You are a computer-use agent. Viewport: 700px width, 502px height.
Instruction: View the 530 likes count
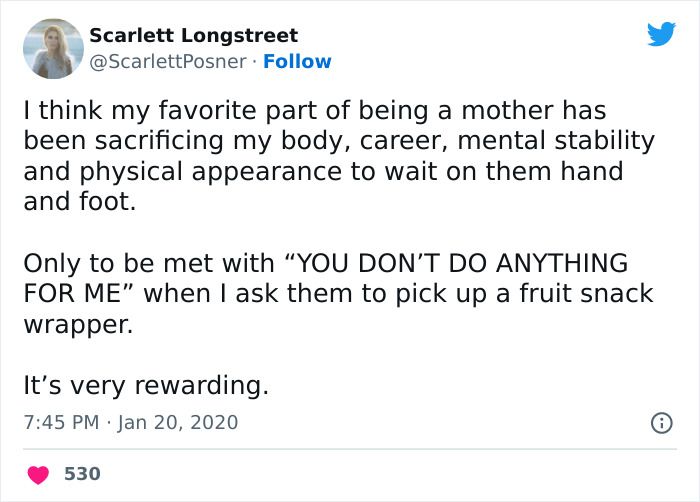pyautogui.click(x=82, y=473)
